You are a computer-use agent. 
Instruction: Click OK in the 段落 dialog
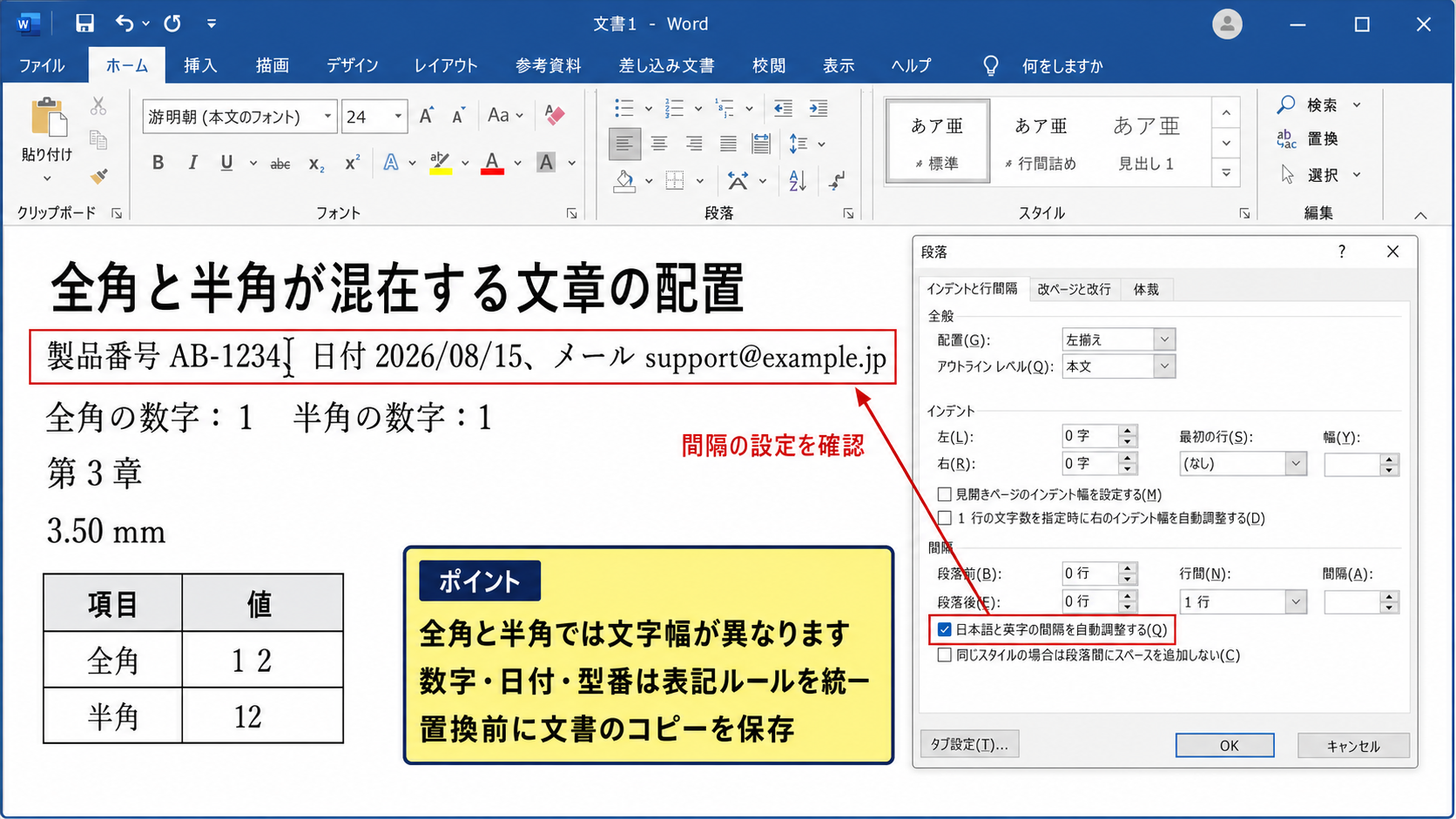1225,745
